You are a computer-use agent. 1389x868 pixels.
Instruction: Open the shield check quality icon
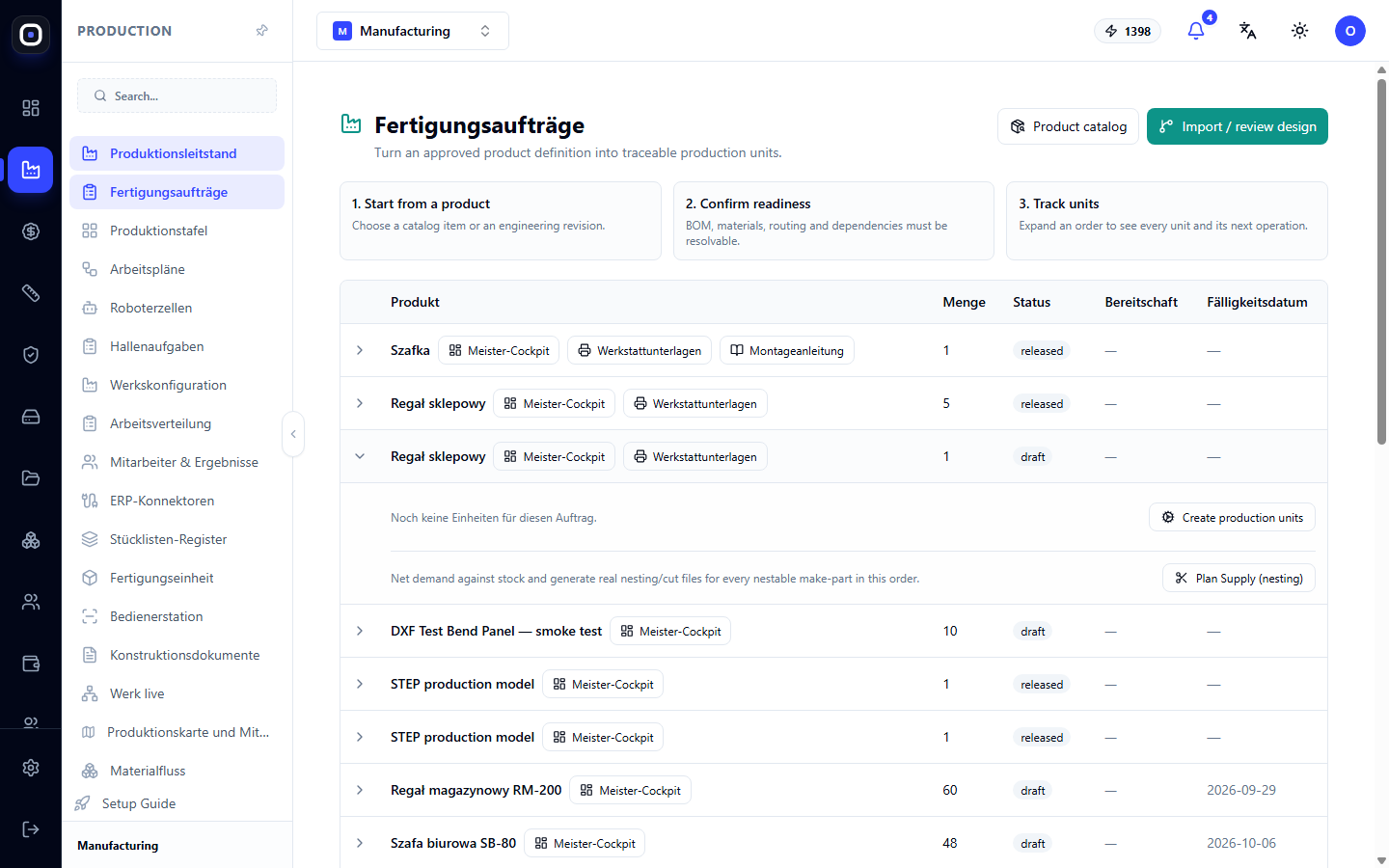click(x=31, y=355)
